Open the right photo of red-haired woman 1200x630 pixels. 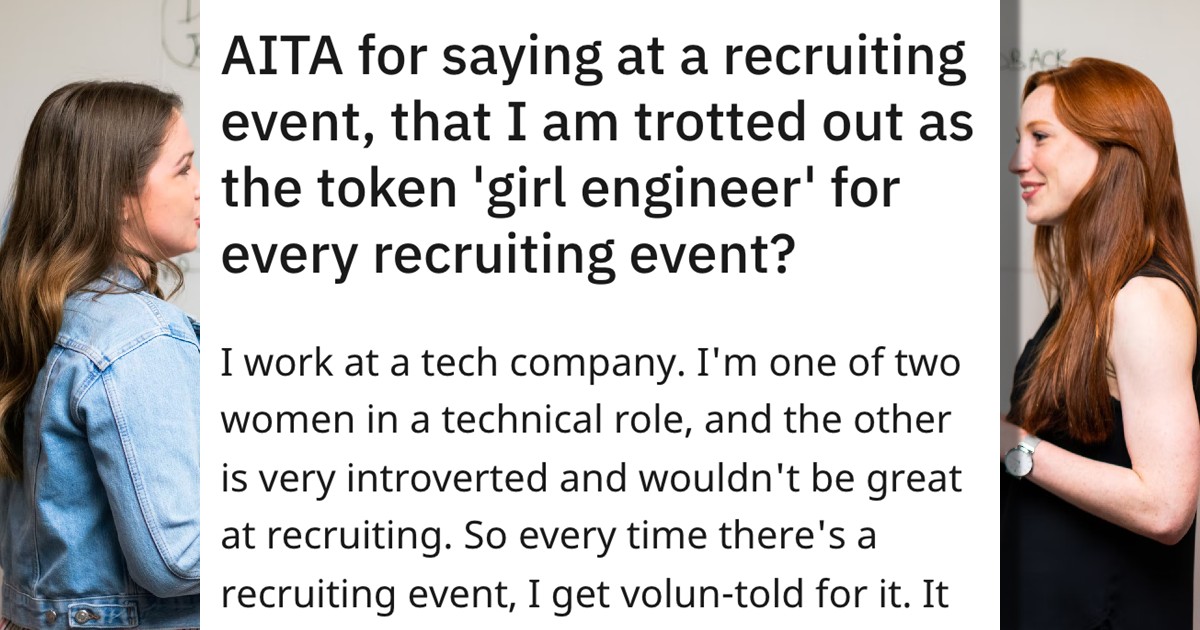1100,315
